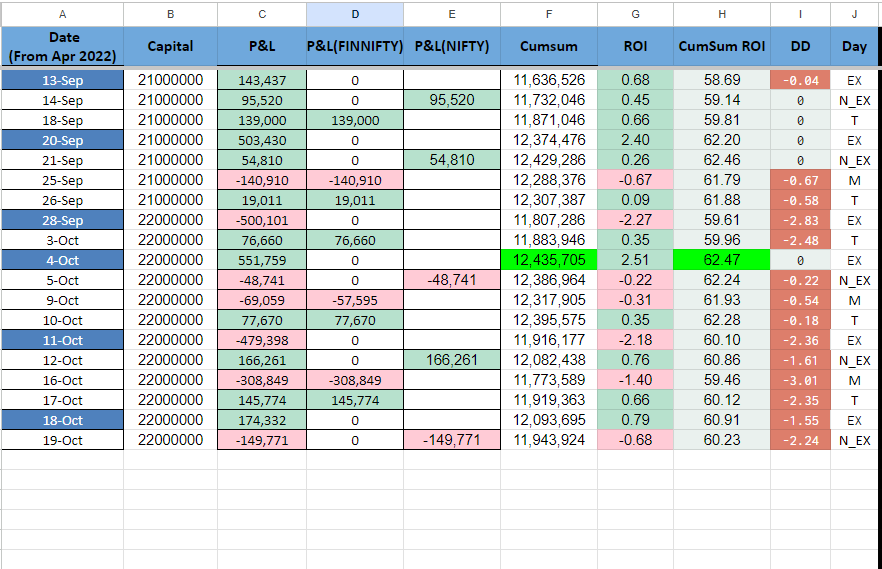Click DD value -3.01

(800, 380)
